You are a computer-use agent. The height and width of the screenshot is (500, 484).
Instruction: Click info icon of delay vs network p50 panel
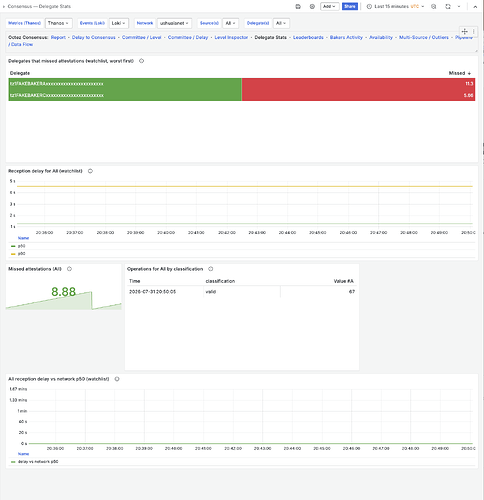pyautogui.click(x=117, y=379)
